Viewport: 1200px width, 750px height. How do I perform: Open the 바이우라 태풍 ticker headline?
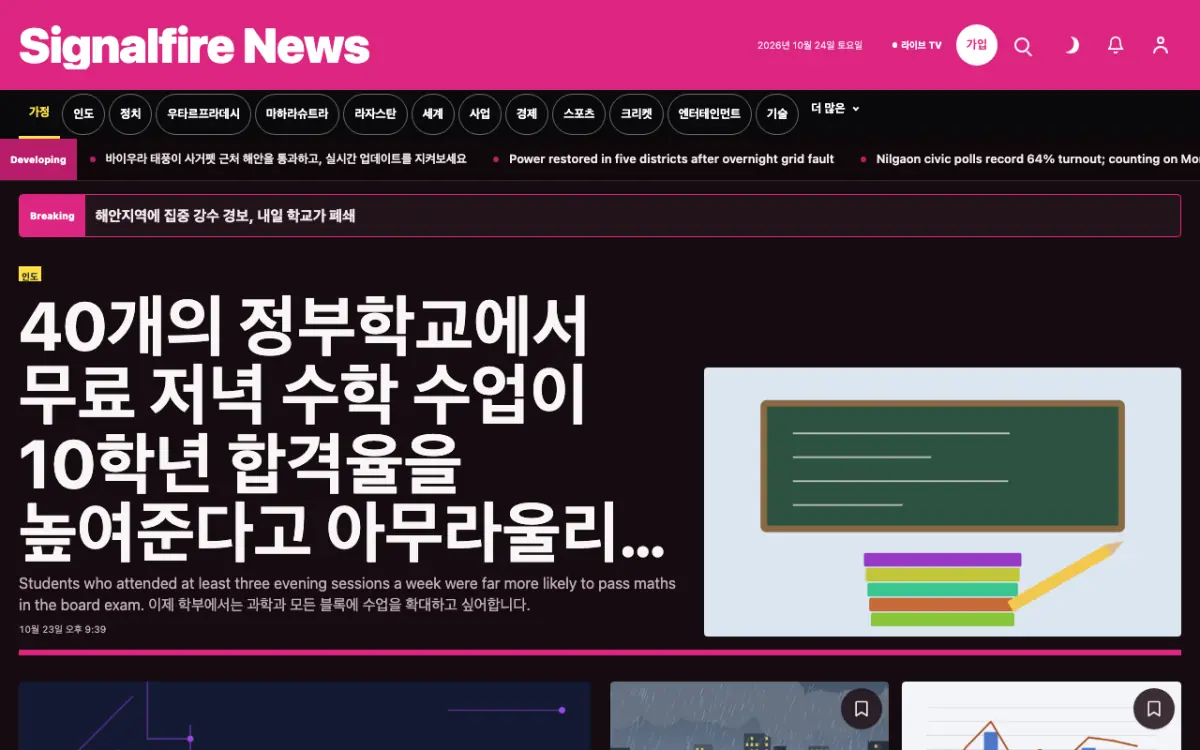(x=286, y=159)
